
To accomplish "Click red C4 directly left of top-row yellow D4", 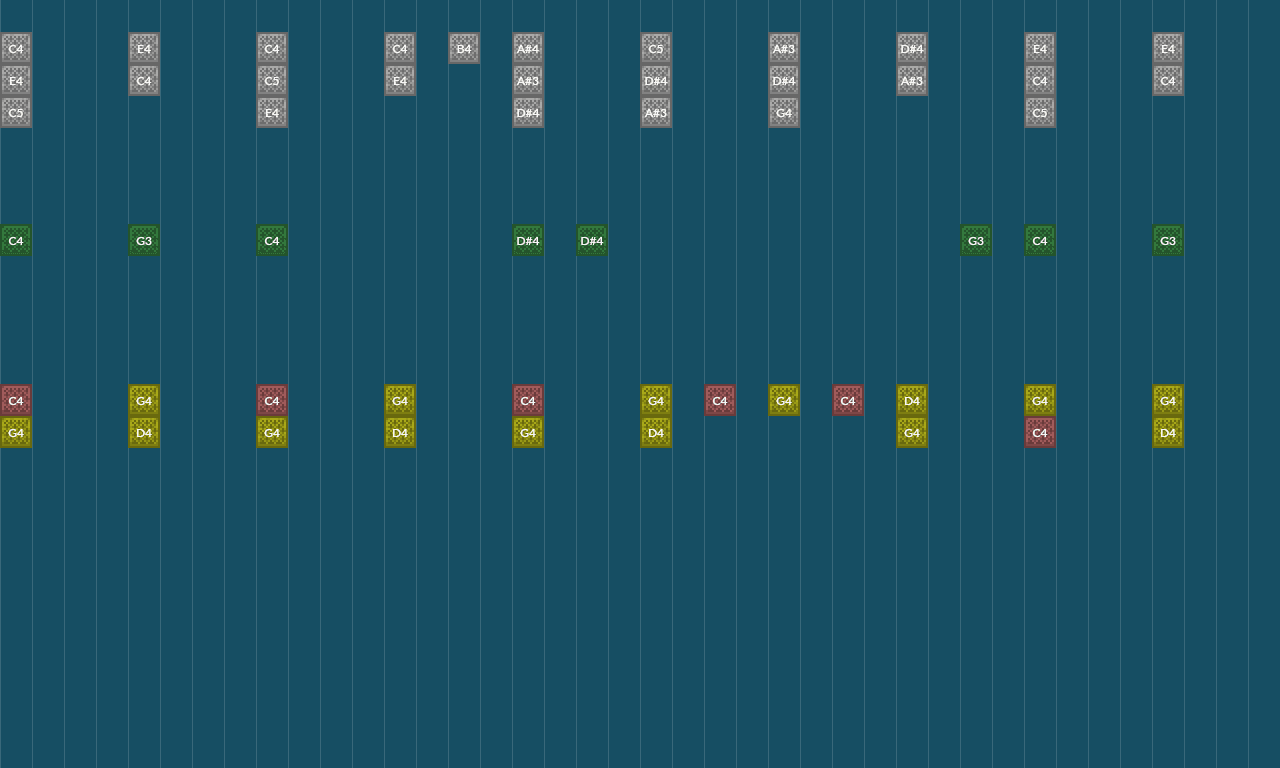I will (x=848, y=400).
